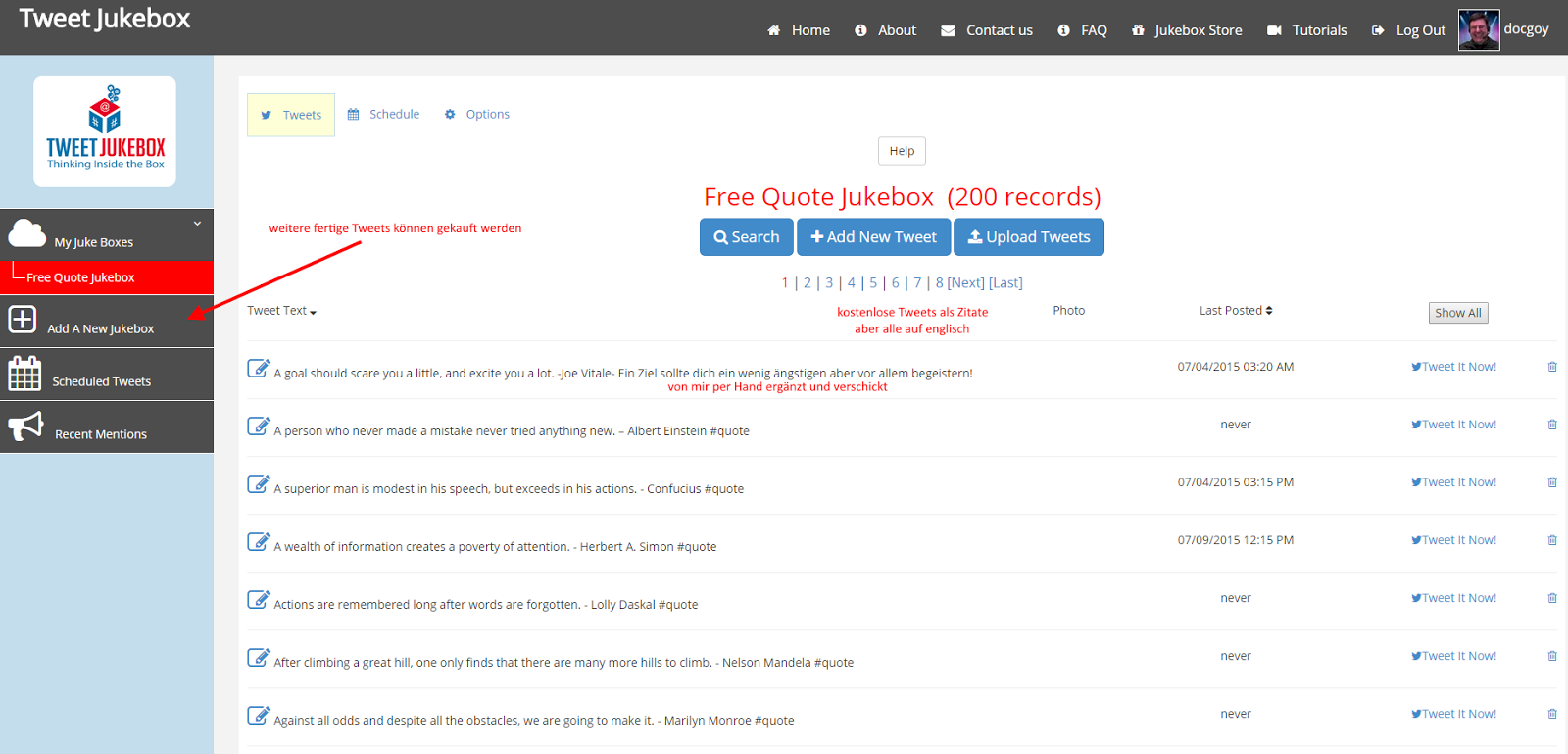Collapse My Juke Boxes chevron
The height and width of the screenshot is (754, 1568).
tap(197, 224)
